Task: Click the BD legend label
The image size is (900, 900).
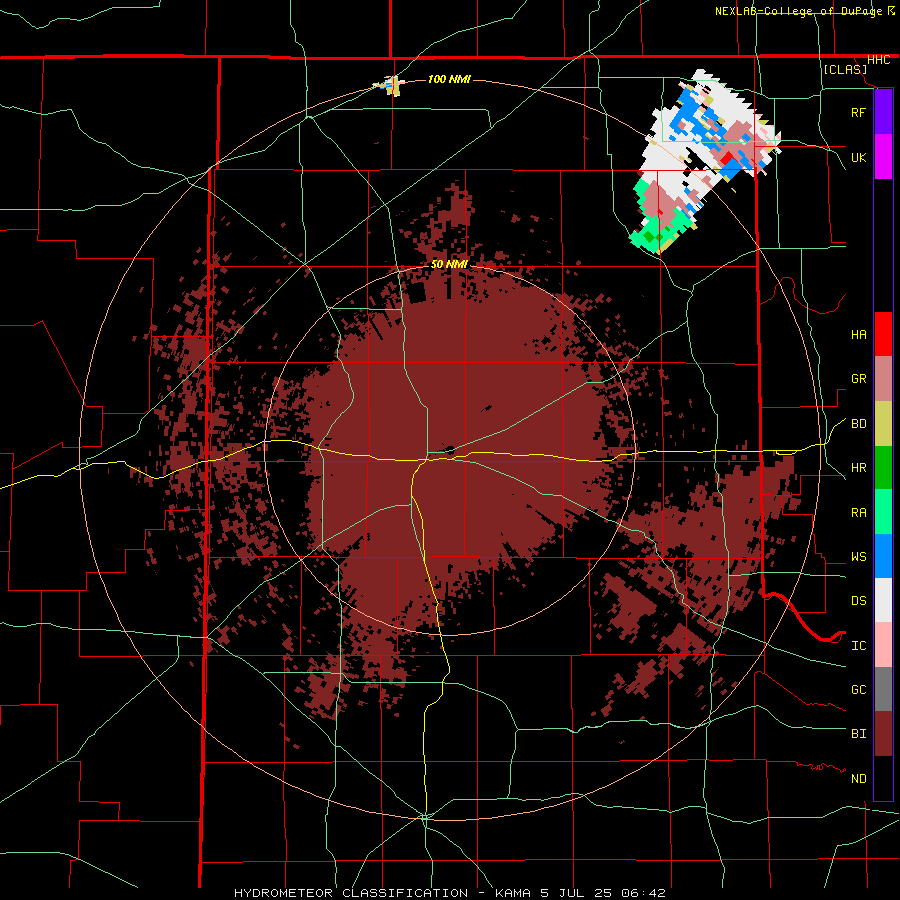Action: tap(858, 424)
